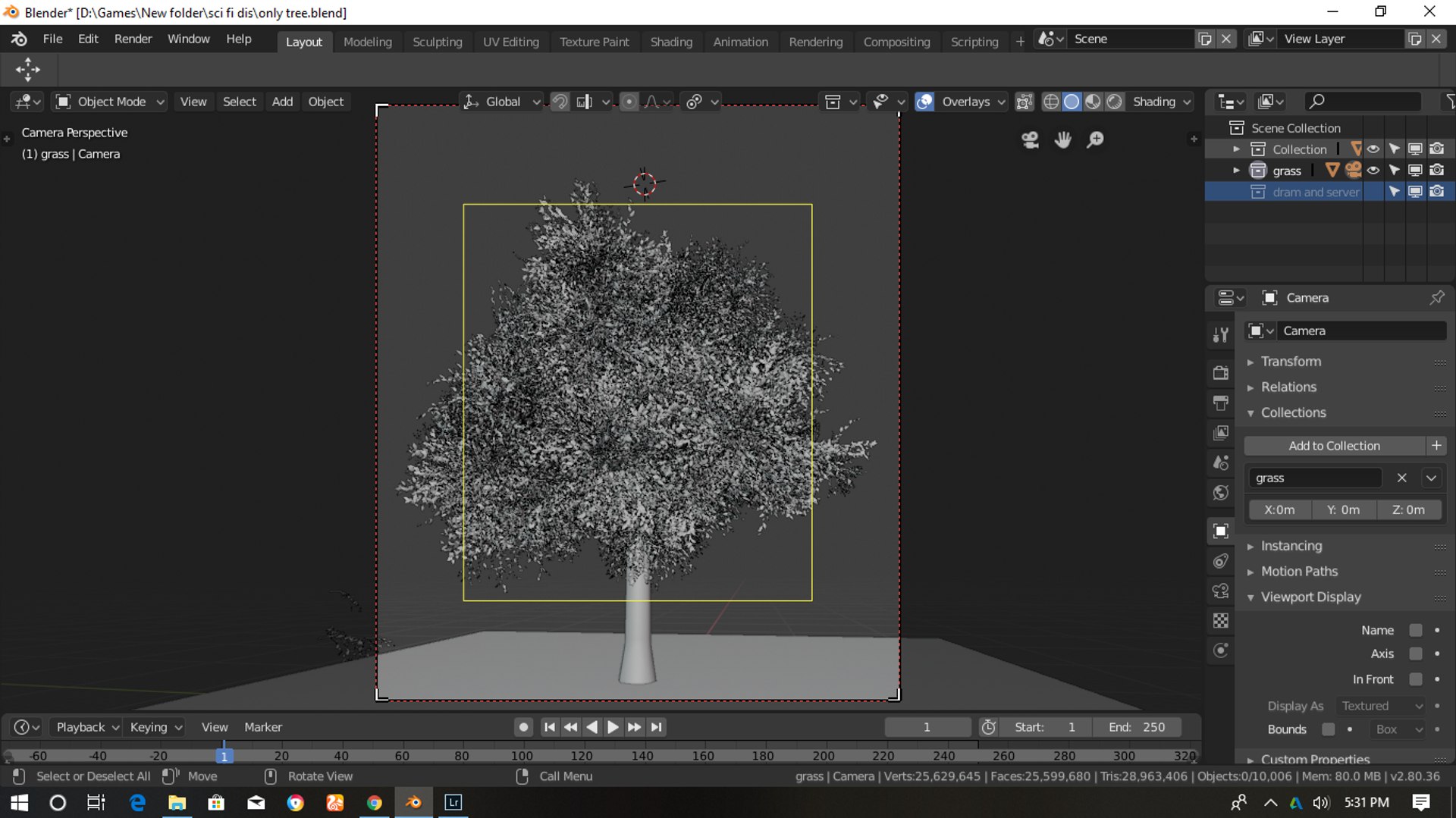Play the animation forward
1456x818 pixels.
613,727
